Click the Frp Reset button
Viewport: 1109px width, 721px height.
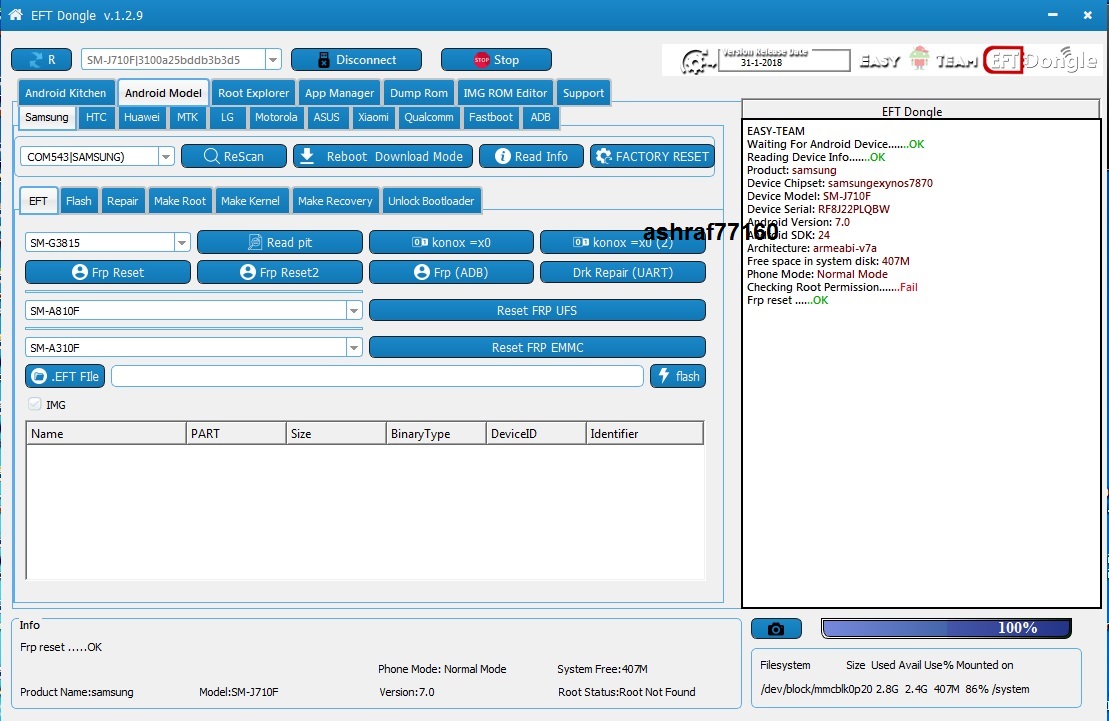108,272
